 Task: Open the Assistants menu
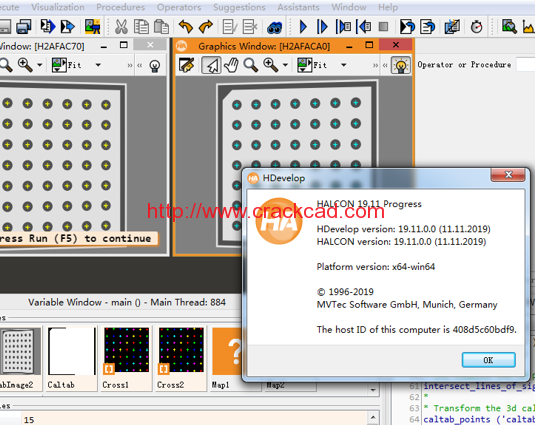pos(299,7)
